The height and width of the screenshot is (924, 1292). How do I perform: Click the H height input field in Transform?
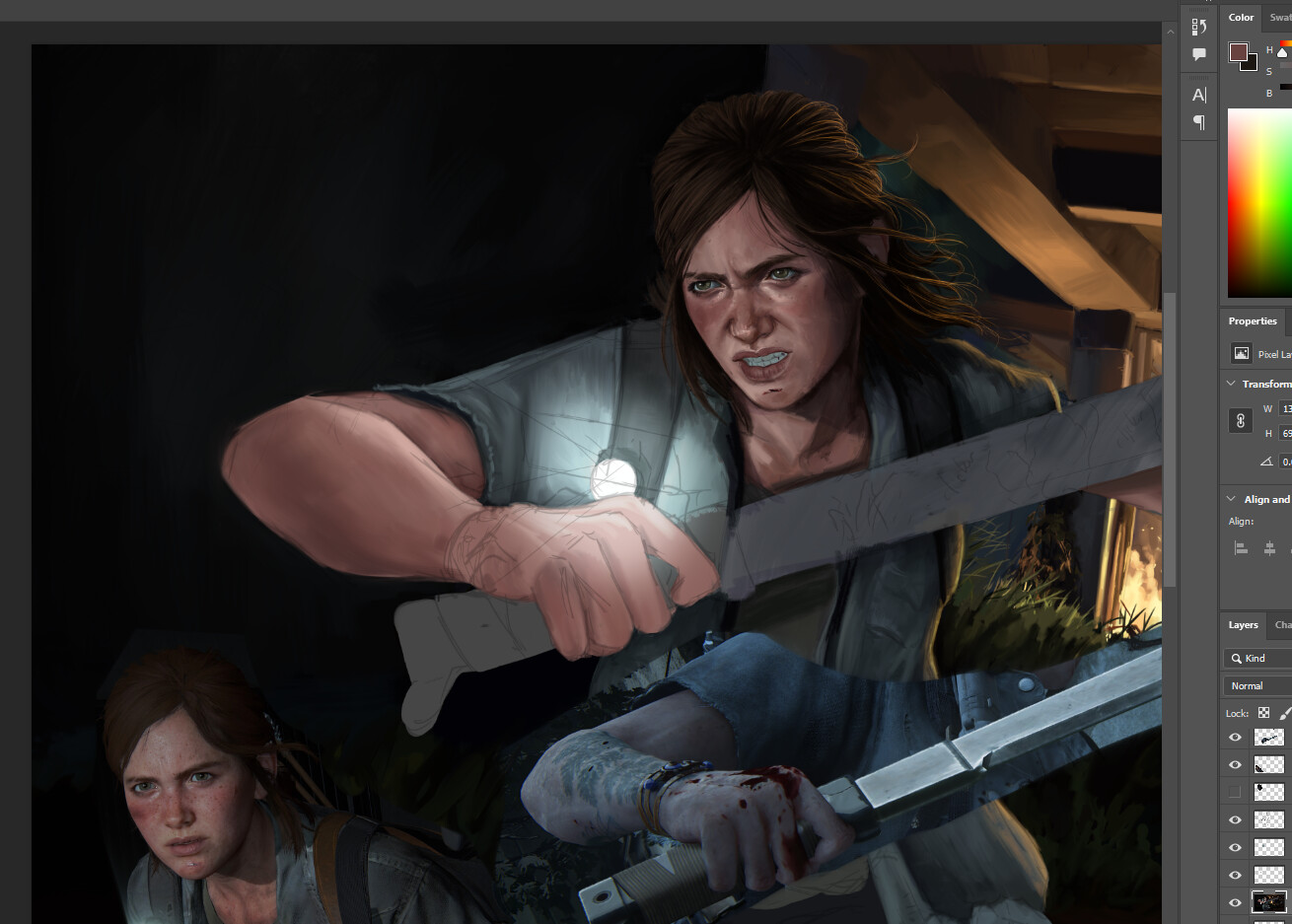click(1286, 433)
